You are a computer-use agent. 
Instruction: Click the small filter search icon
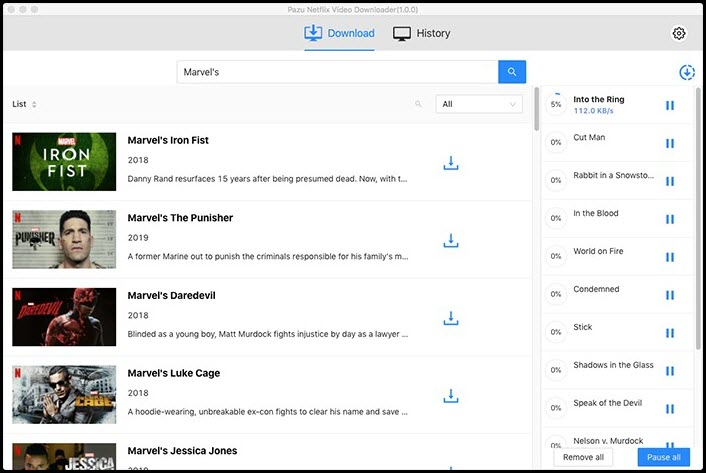pyautogui.click(x=418, y=104)
